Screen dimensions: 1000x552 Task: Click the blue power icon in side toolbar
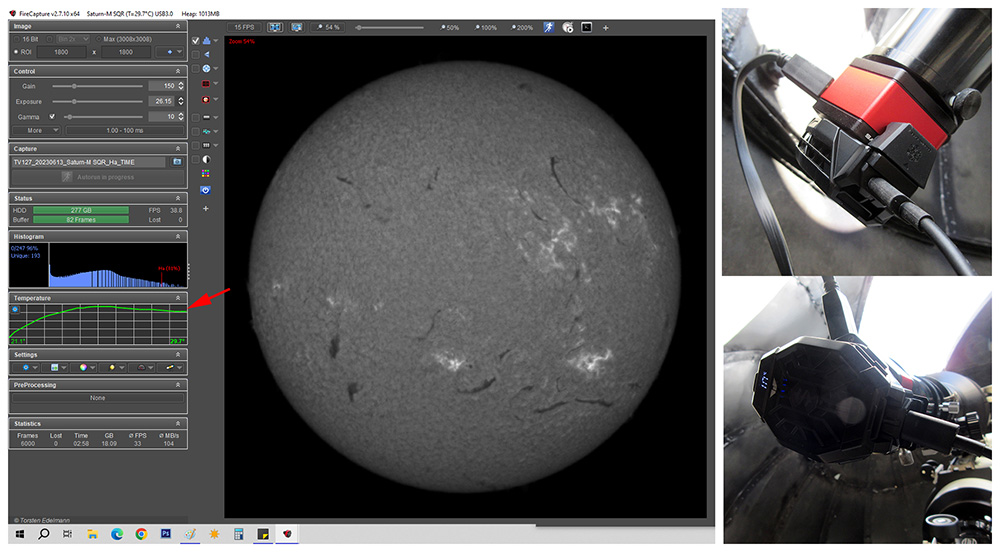(x=206, y=188)
